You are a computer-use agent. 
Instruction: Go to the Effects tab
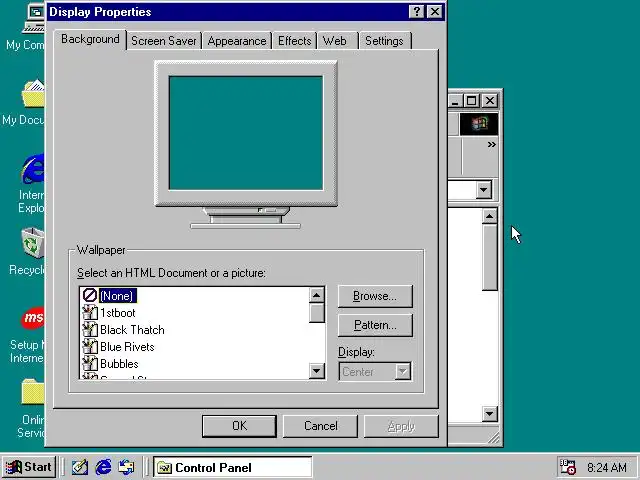pyautogui.click(x=294, y=41)
